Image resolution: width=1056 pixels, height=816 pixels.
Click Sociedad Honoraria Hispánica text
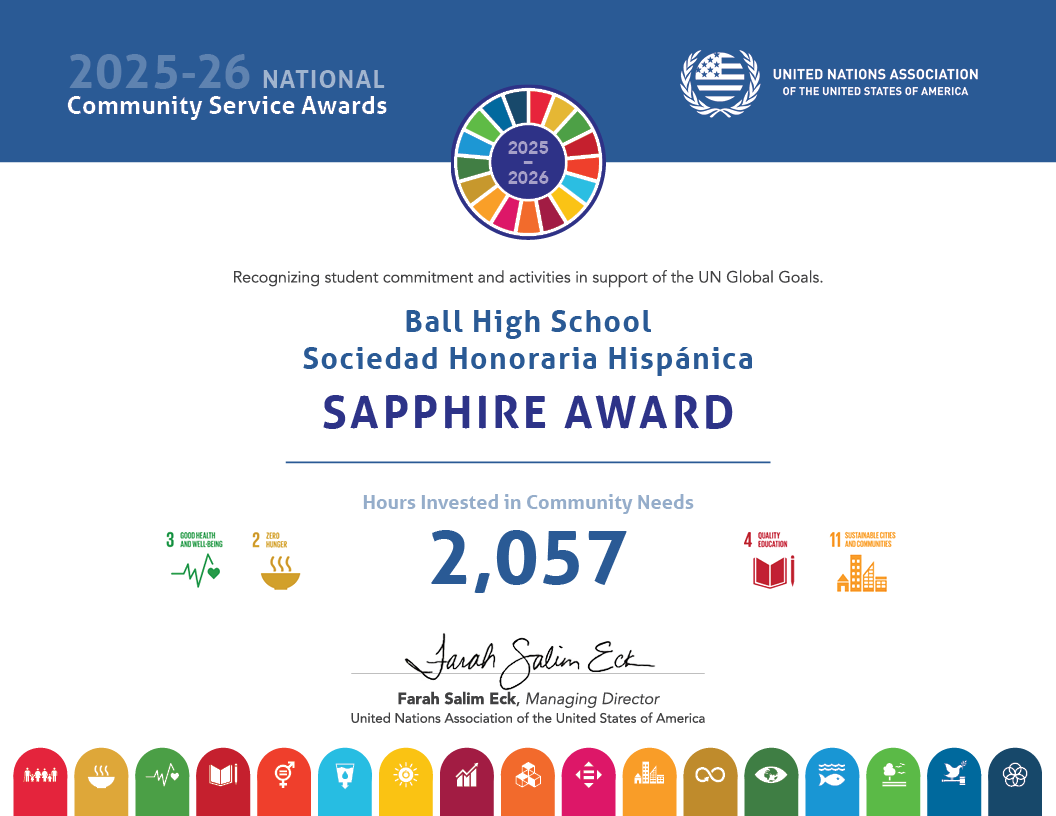(x=528, y=358)
